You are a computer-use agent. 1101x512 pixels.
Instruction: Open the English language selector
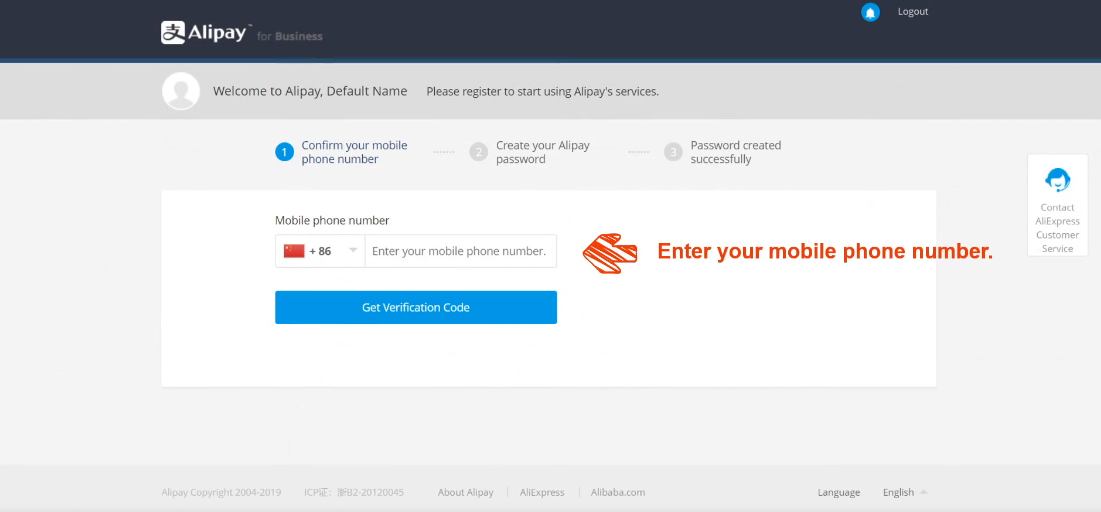click(905, 492)
